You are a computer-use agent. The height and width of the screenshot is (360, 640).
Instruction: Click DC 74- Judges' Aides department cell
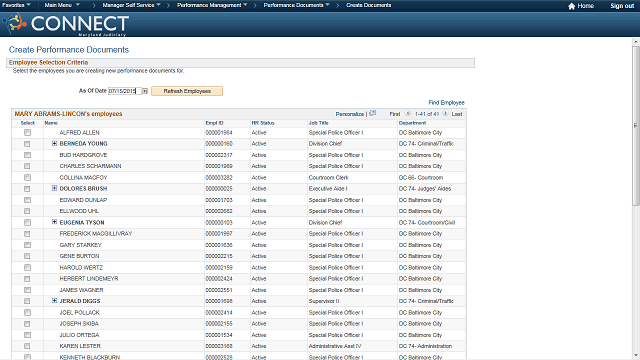(x=425, y=189)
